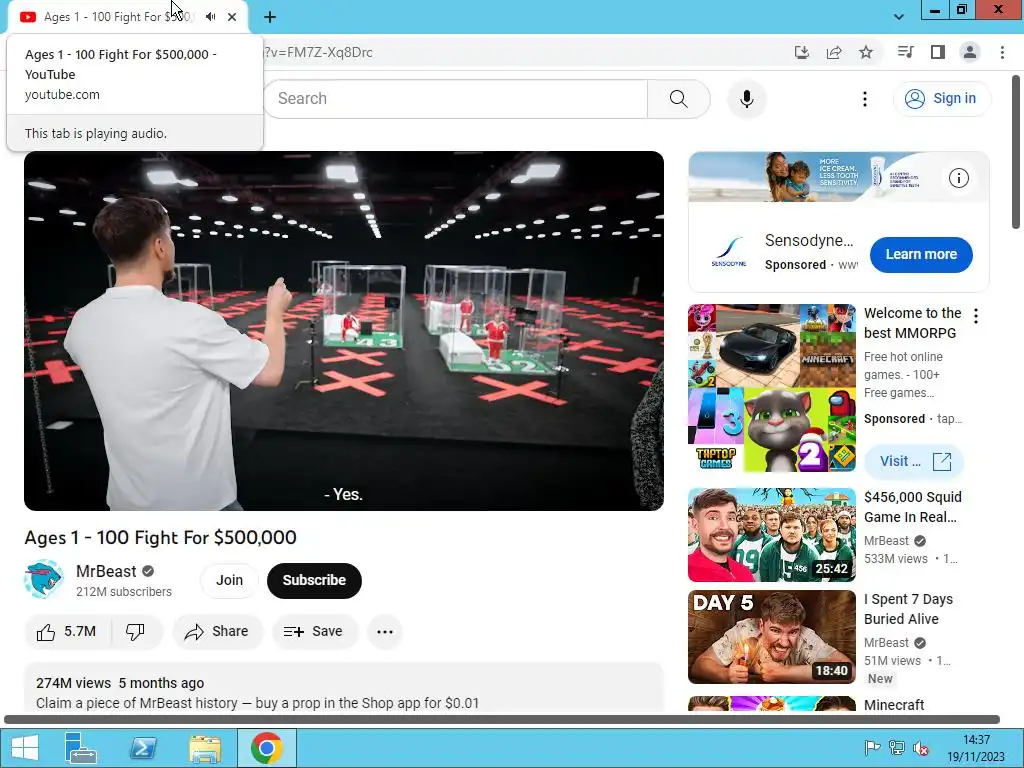
Task: Click the network tray icon
Action: pos(897,748)
